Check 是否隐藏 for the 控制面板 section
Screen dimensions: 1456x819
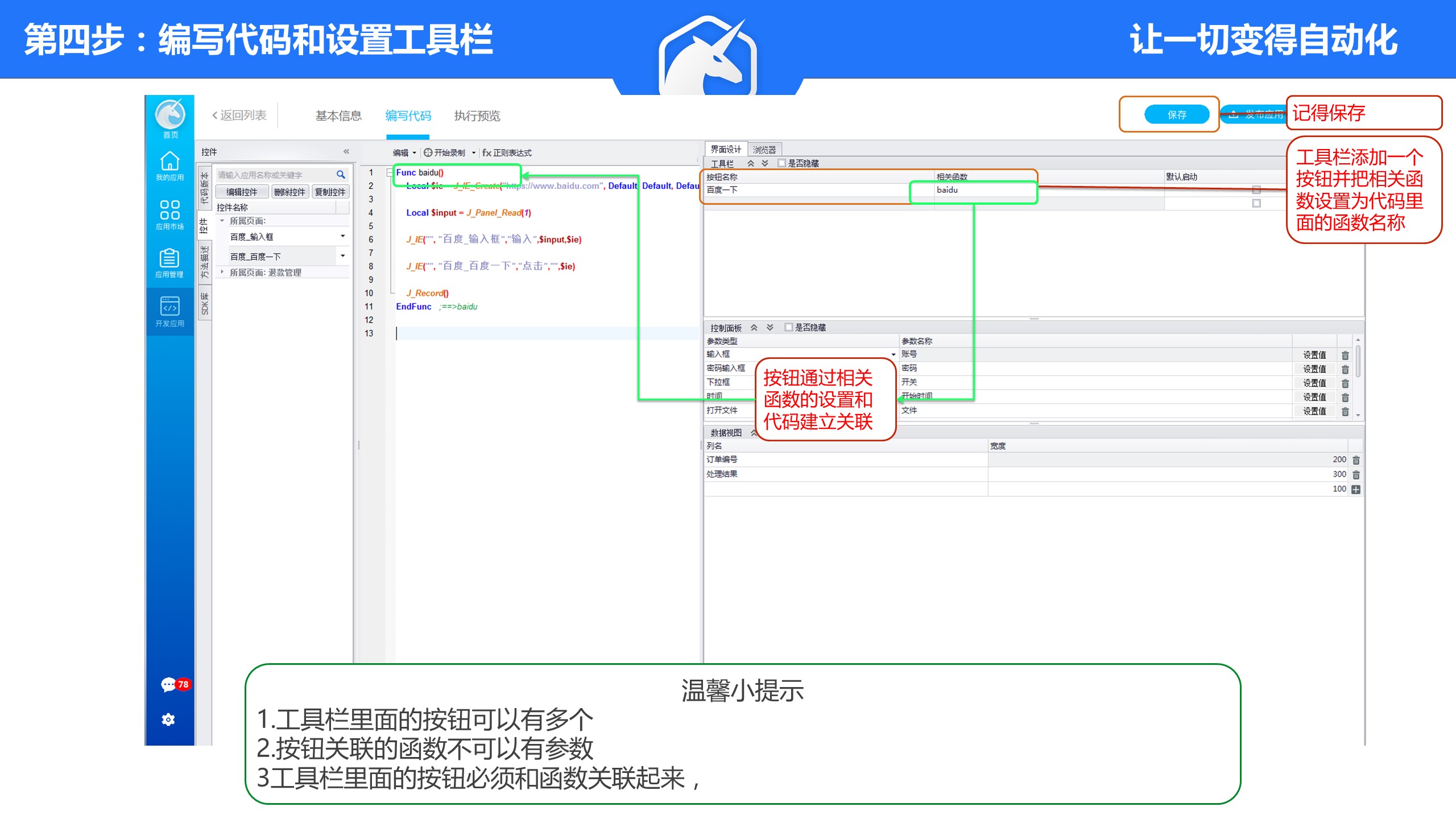point(789,327)
